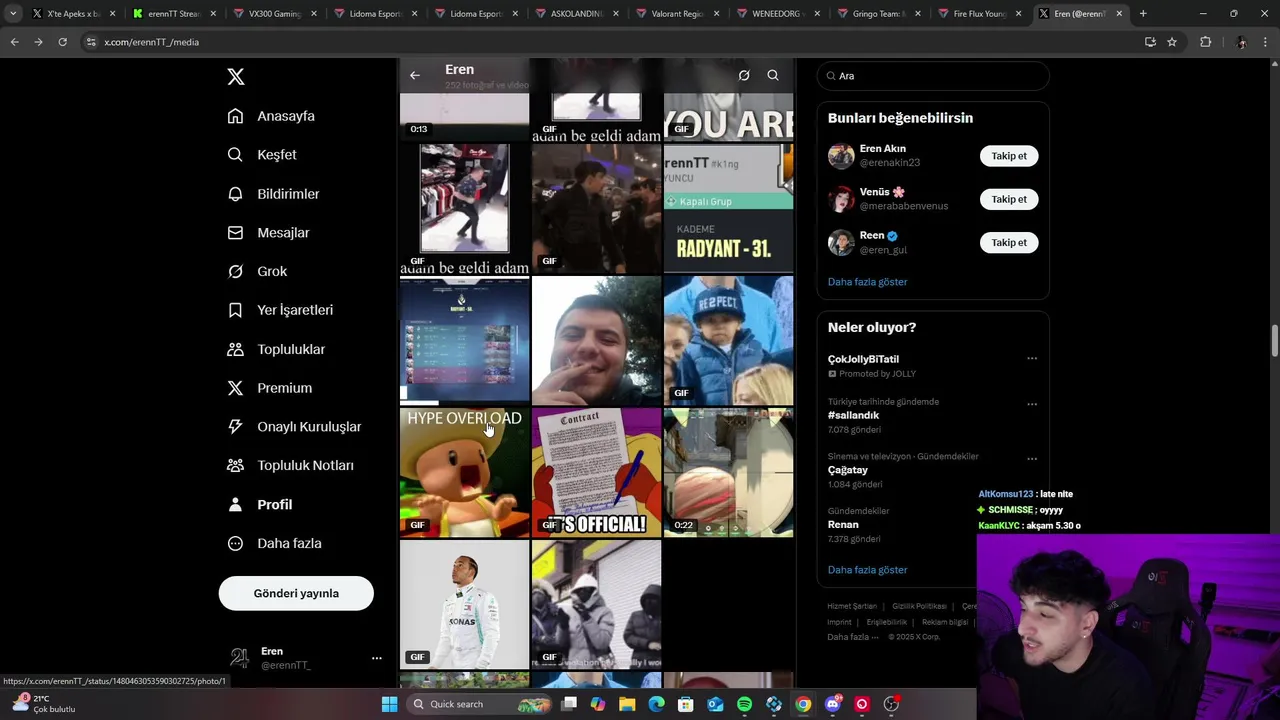
Task: Open Keşfet explore page
Action: 262,155
